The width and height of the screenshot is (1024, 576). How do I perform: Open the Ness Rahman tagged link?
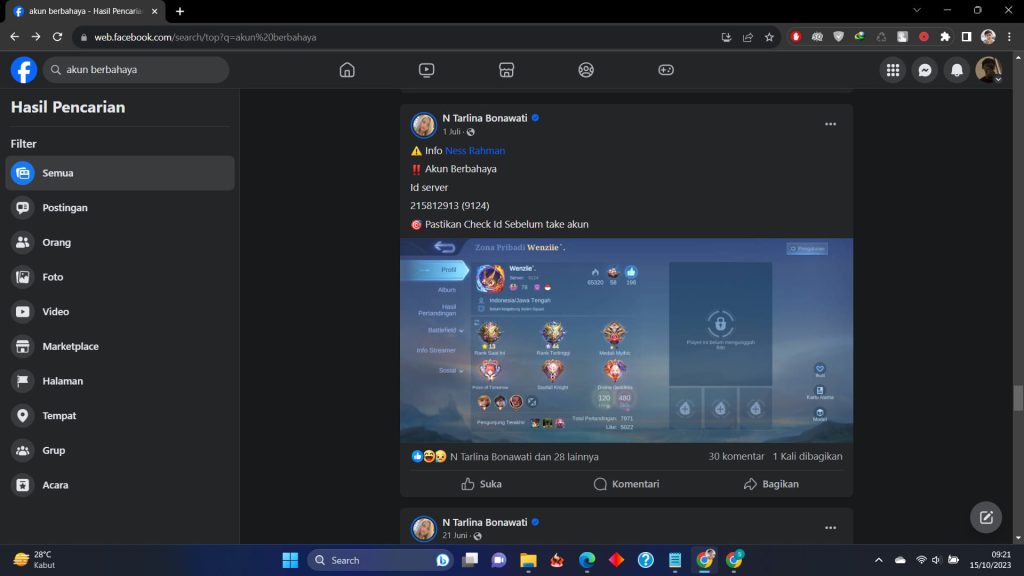click(475, 151)
